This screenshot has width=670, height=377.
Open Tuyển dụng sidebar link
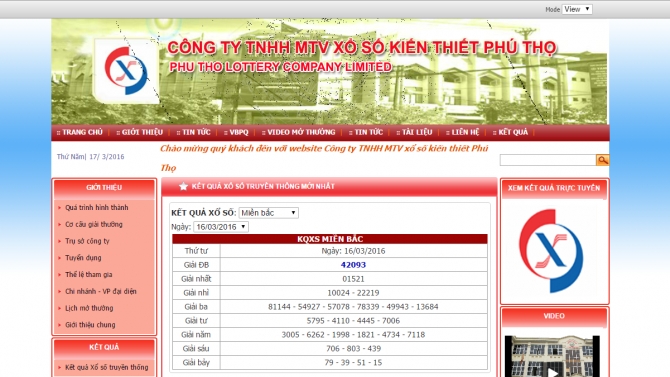point(83,258)
